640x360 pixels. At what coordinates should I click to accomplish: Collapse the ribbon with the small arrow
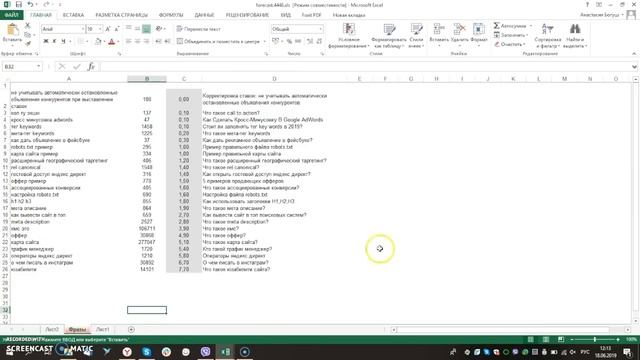[x=634, y=53]
